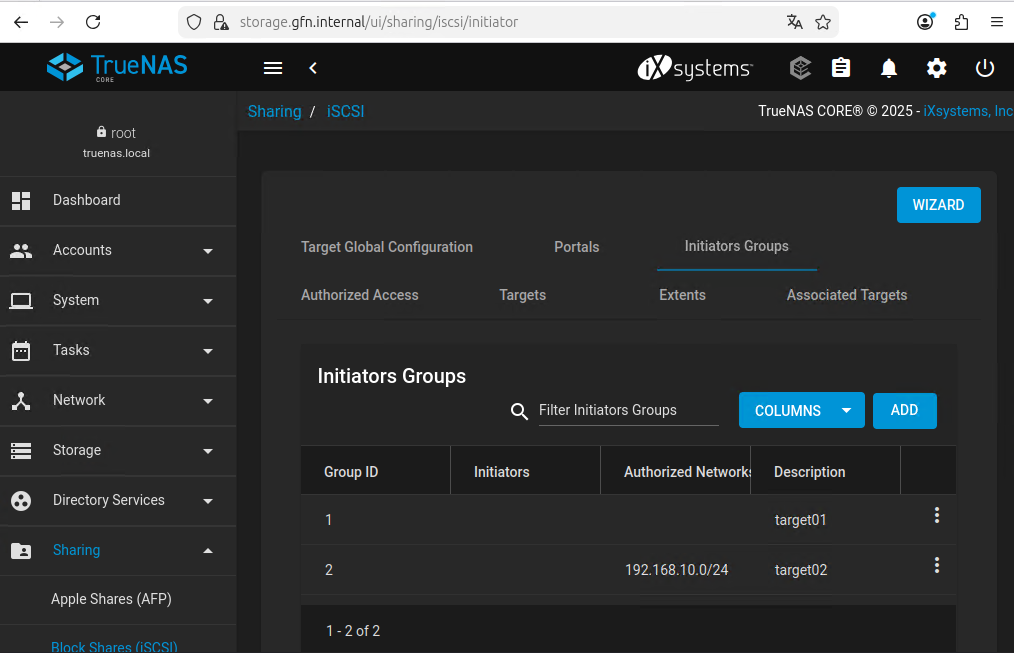Switch to the Portals tab
Viewport: 1014px width, 653px height.
coord(576,247)
